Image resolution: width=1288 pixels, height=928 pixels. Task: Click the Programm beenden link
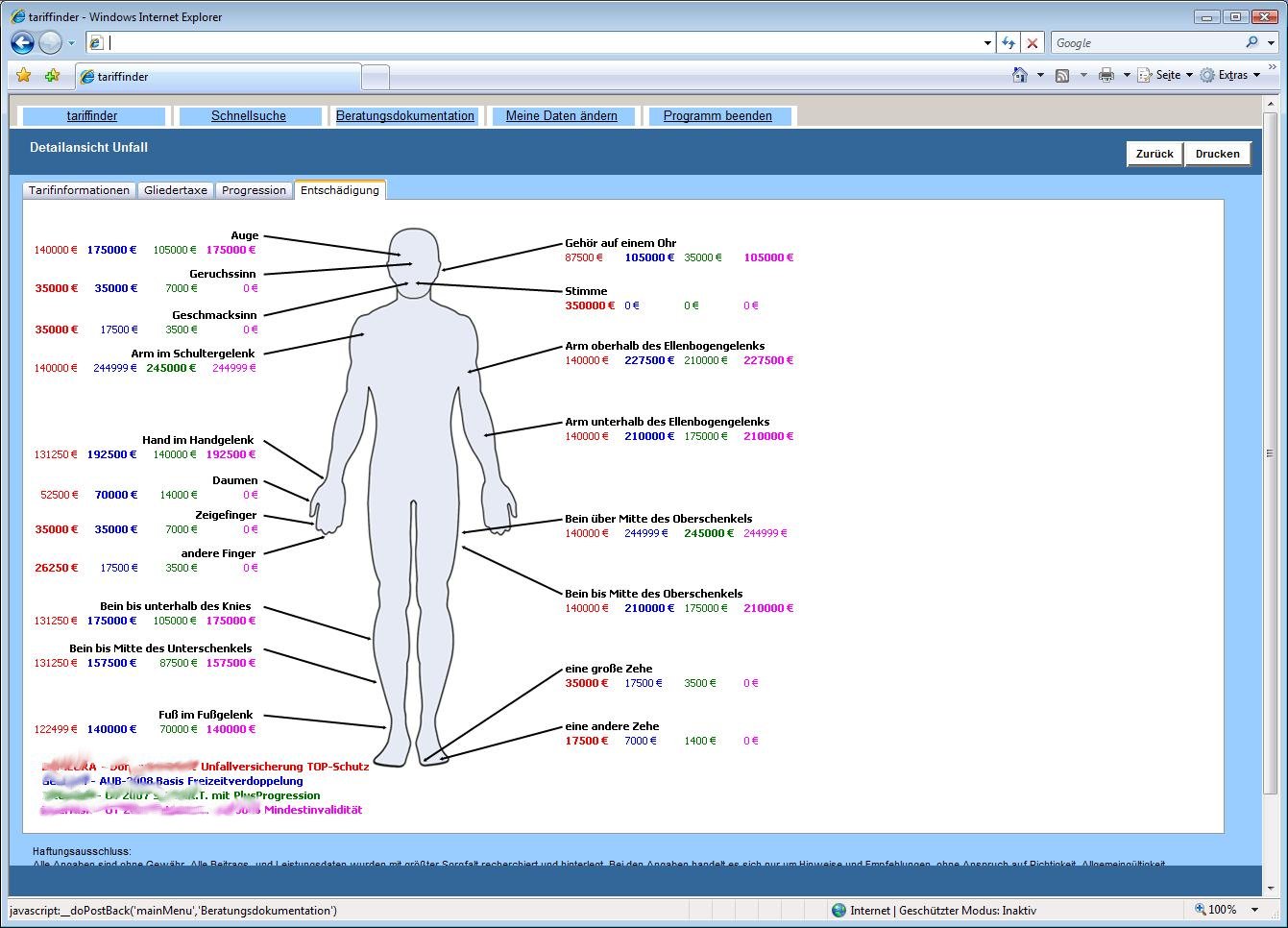[717, 115]
